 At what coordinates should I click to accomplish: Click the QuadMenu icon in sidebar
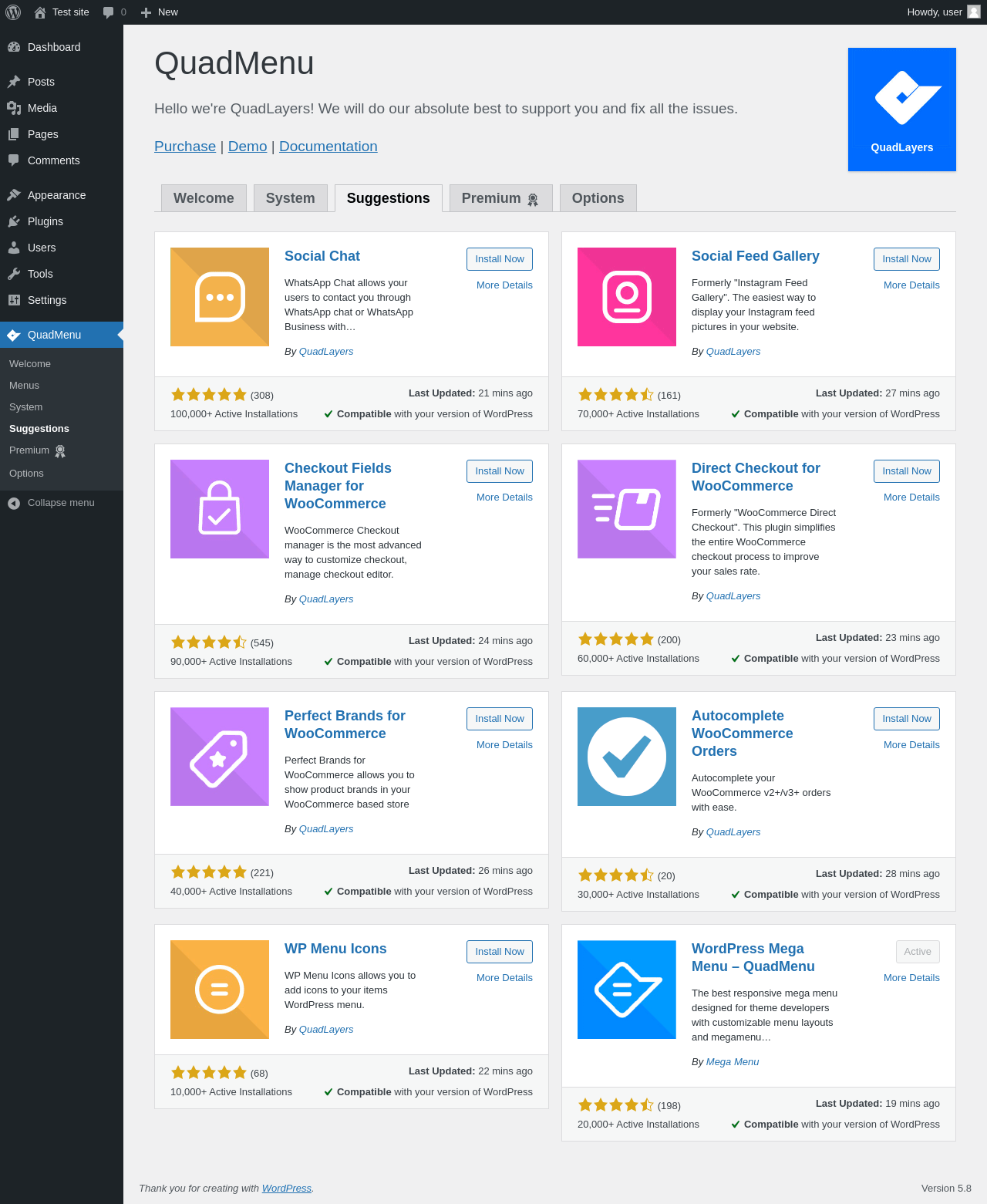(x=14, y=335)
